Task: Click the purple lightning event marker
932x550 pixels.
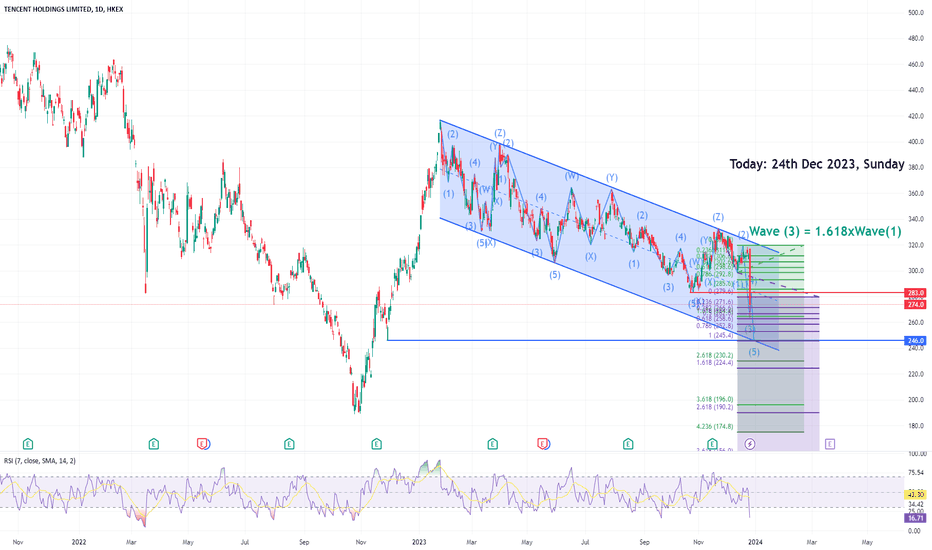Action: [750, 444]
